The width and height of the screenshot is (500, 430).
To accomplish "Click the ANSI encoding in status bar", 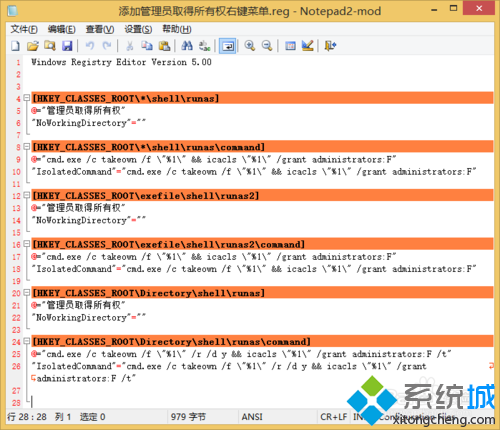I will click(252, 417).
